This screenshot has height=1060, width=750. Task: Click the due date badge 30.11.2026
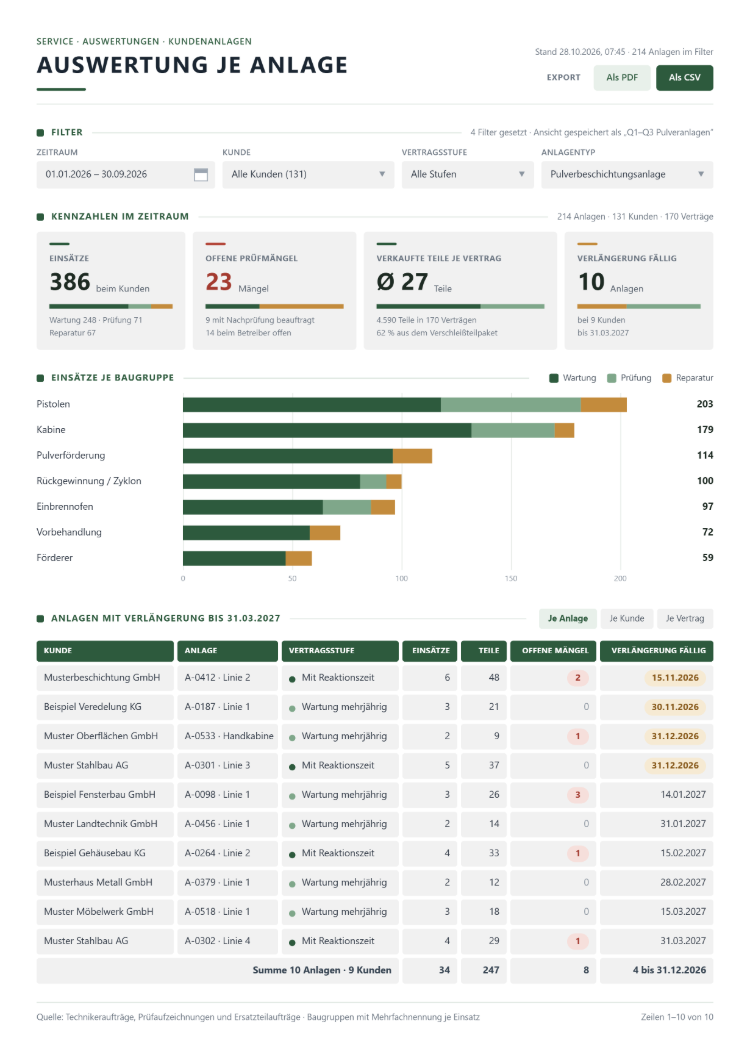coord(675,707)
